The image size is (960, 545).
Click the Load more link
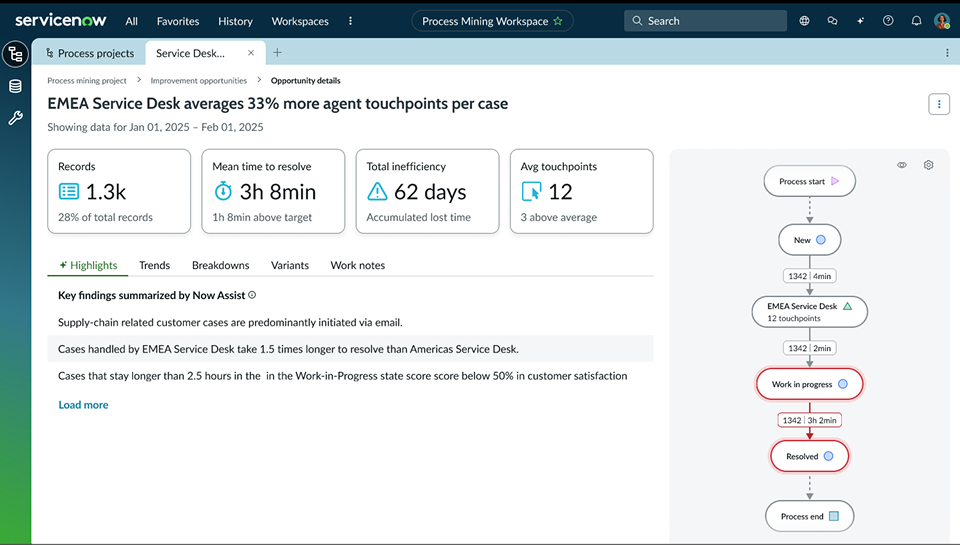point(83,405)
